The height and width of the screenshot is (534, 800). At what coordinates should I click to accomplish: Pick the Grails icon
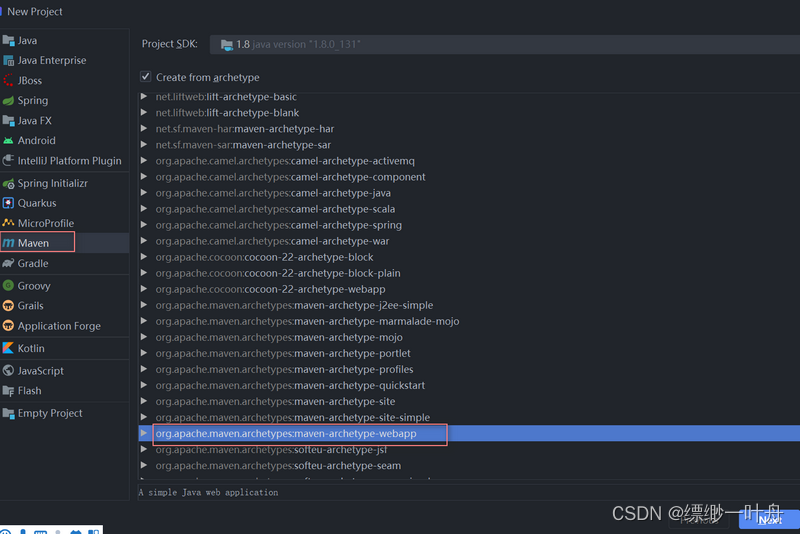(x=8, y=306)
